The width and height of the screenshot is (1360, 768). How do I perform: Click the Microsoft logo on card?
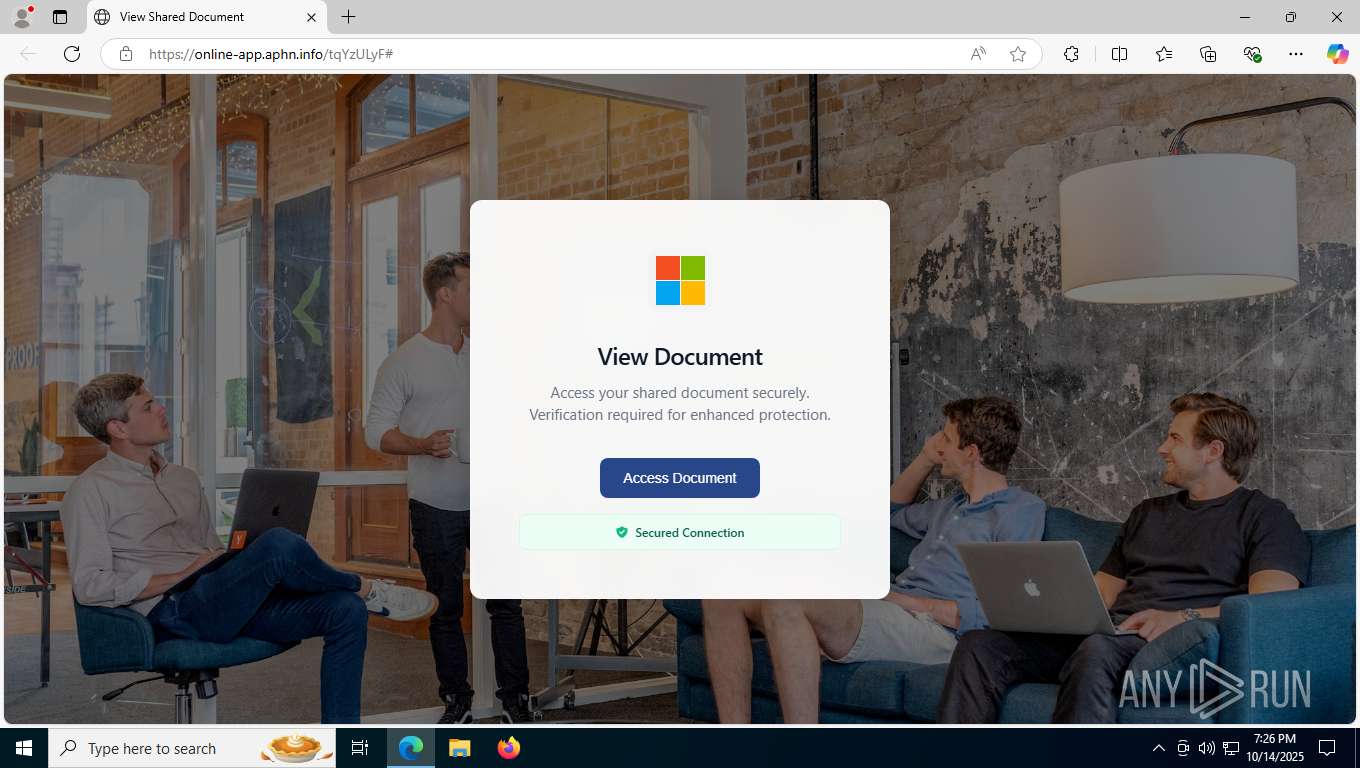(x=680, y=280)
